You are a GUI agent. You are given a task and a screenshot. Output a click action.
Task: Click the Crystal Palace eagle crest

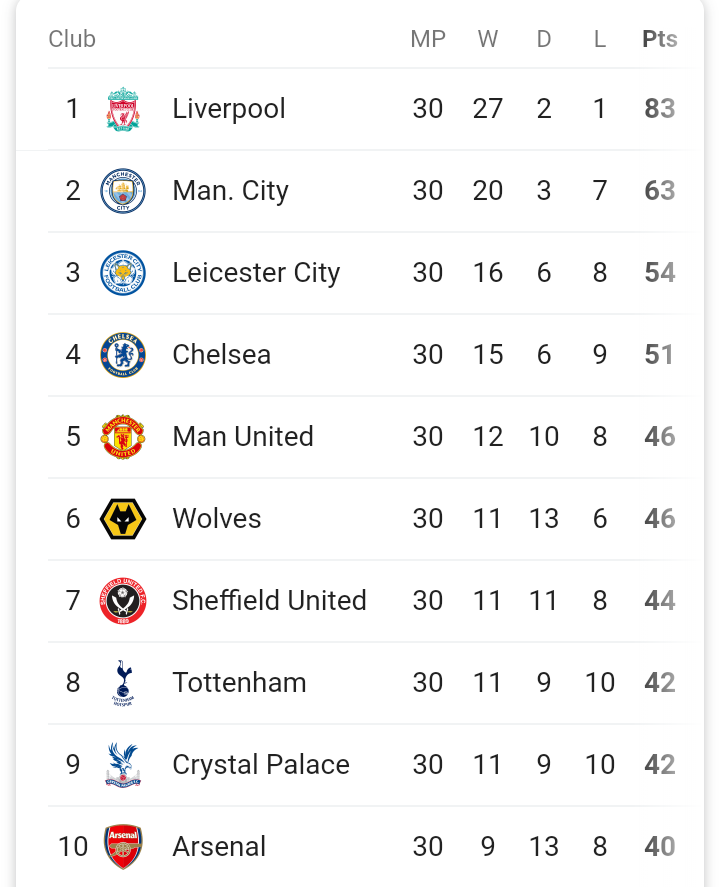123,765
